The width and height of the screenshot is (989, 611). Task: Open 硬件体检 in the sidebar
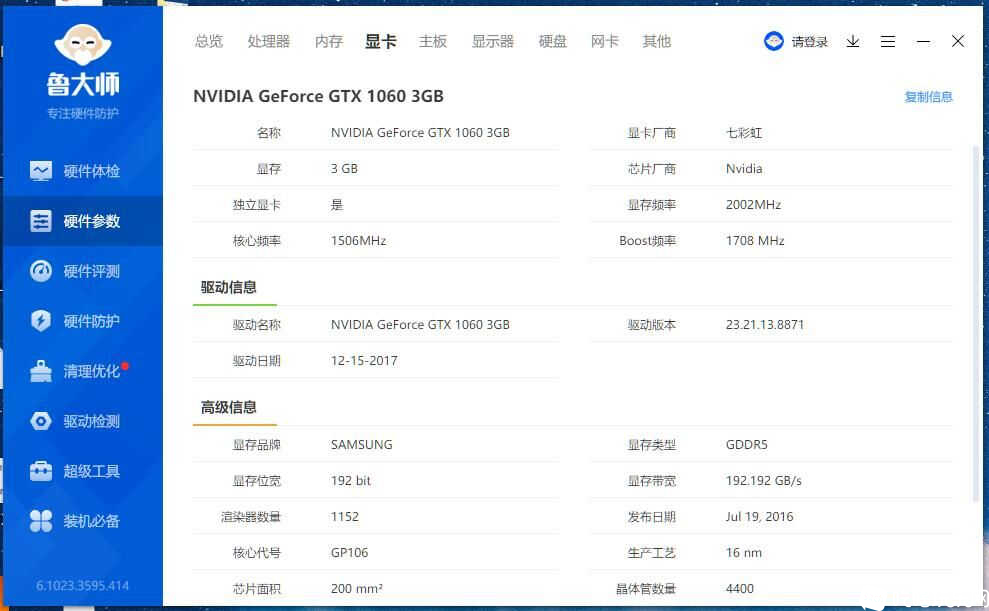coord(83,171)
